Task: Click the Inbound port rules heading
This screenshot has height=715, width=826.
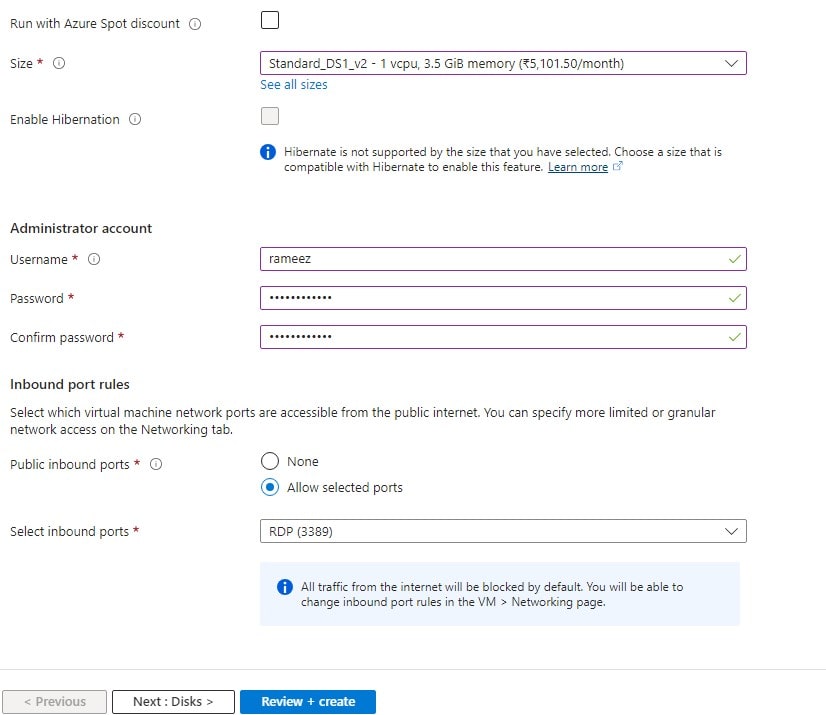Action: tap(70, 384)
